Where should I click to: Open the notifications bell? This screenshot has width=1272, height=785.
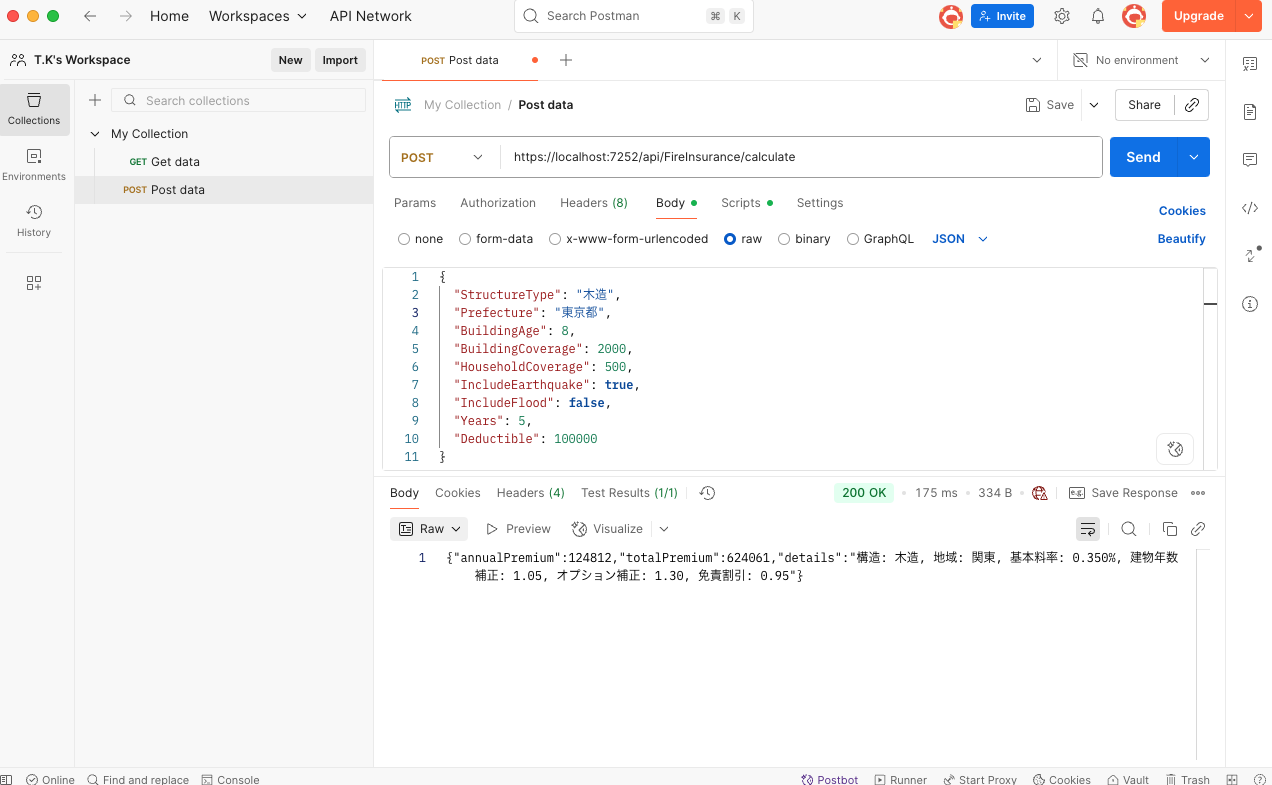1098,16
